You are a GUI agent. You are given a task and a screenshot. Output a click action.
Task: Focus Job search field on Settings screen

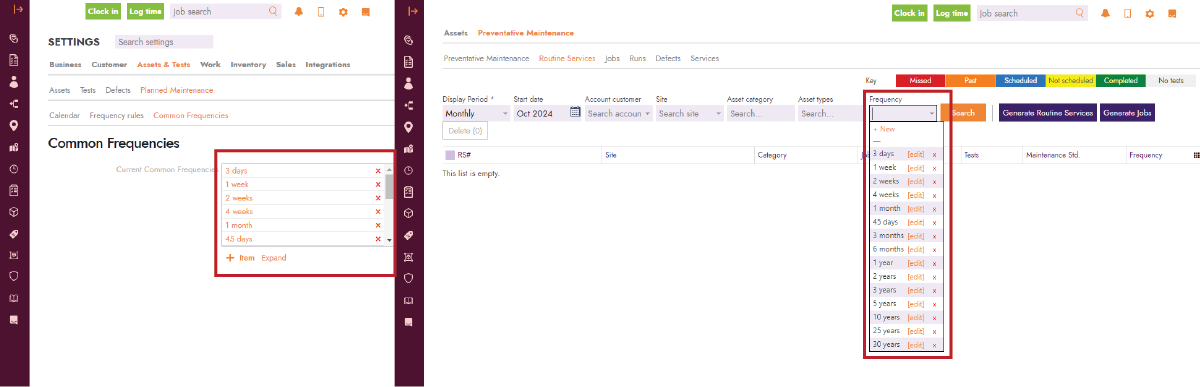coord(225,12)
